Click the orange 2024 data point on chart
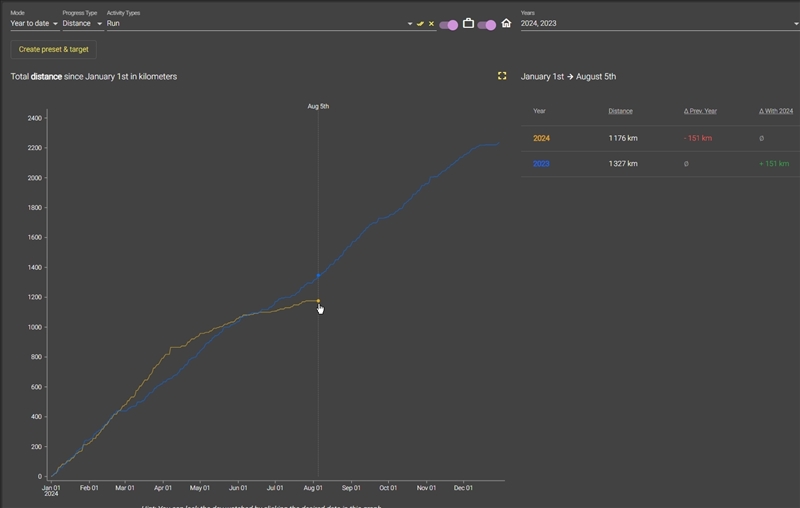The width and height of the screenshot is (800, 508). [318, 300]
